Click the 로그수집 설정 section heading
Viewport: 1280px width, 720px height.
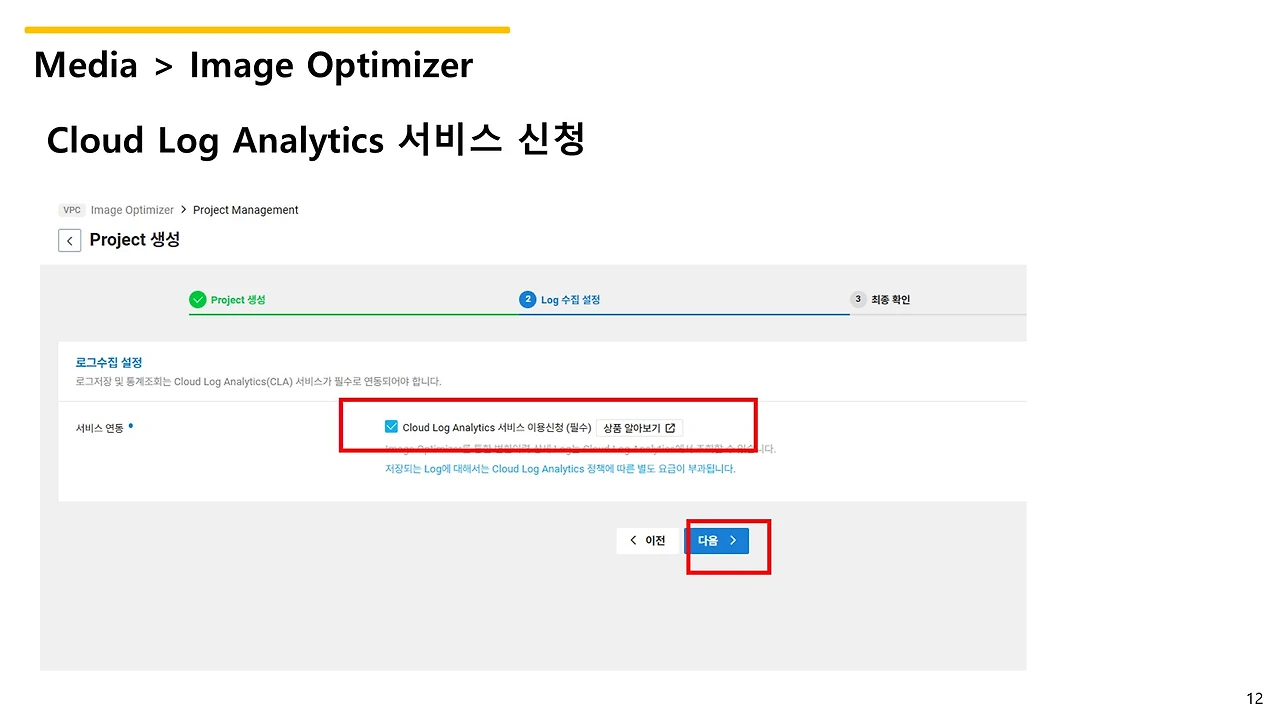coord(109,362)
